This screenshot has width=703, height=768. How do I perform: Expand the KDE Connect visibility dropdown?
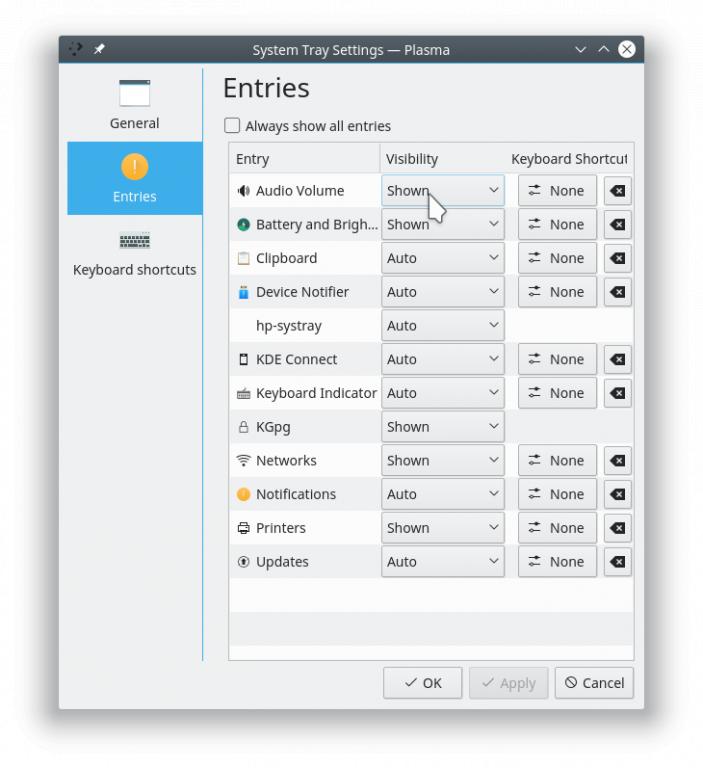(442, 359)
